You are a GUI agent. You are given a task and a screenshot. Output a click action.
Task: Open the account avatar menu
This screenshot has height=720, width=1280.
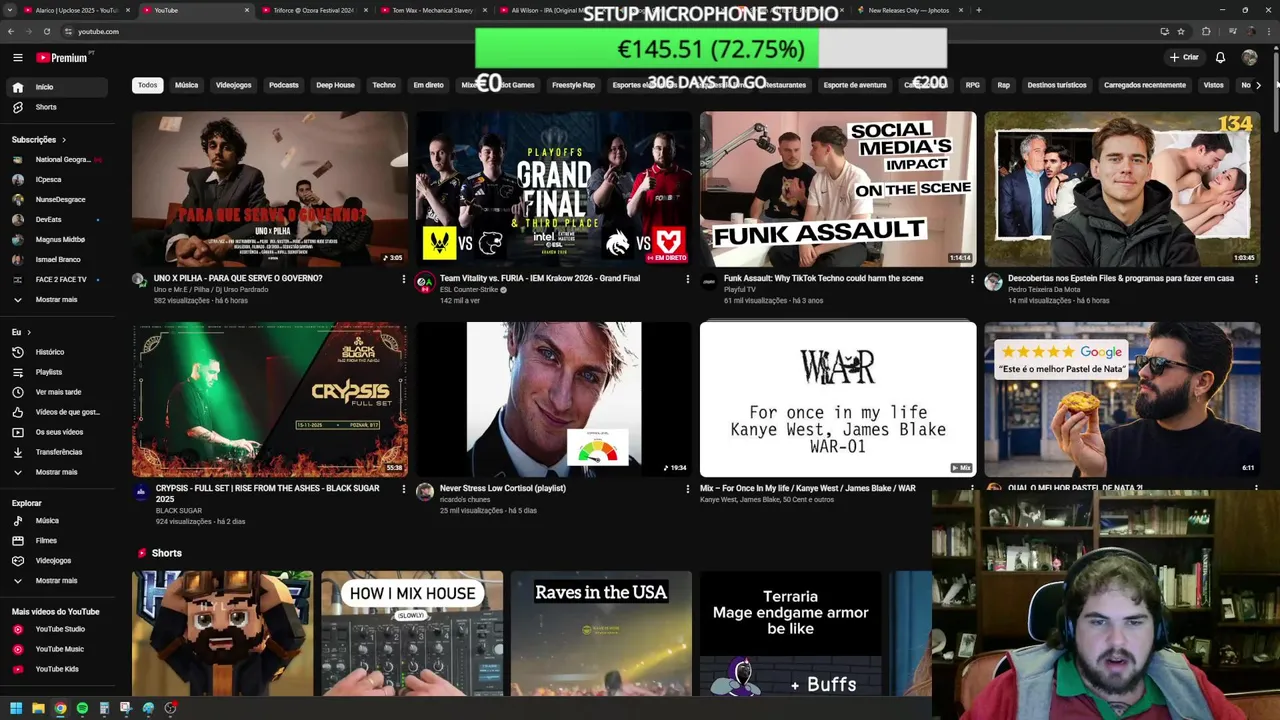1249,58
